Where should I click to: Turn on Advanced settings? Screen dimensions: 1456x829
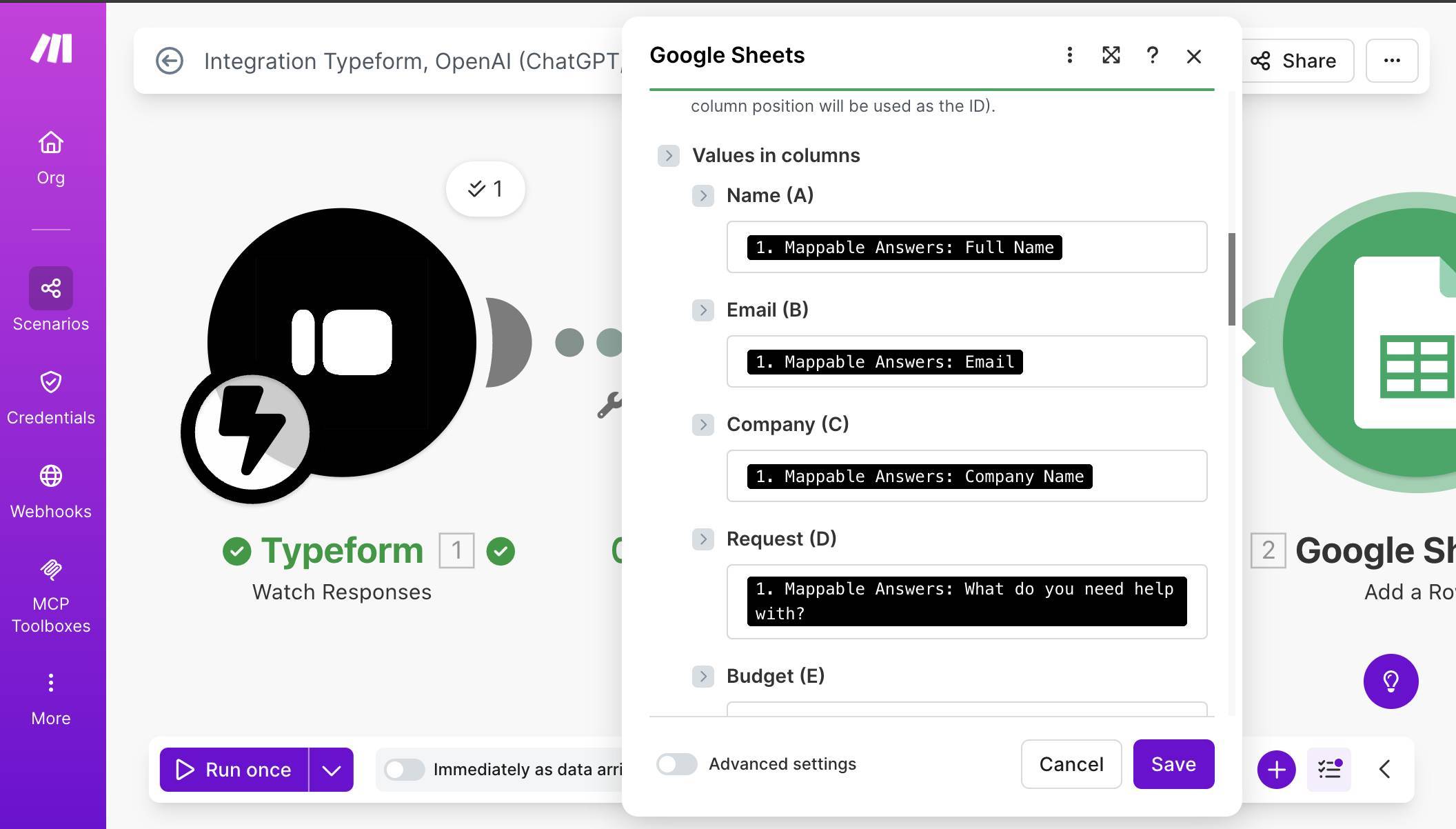(x=676, y=764)
